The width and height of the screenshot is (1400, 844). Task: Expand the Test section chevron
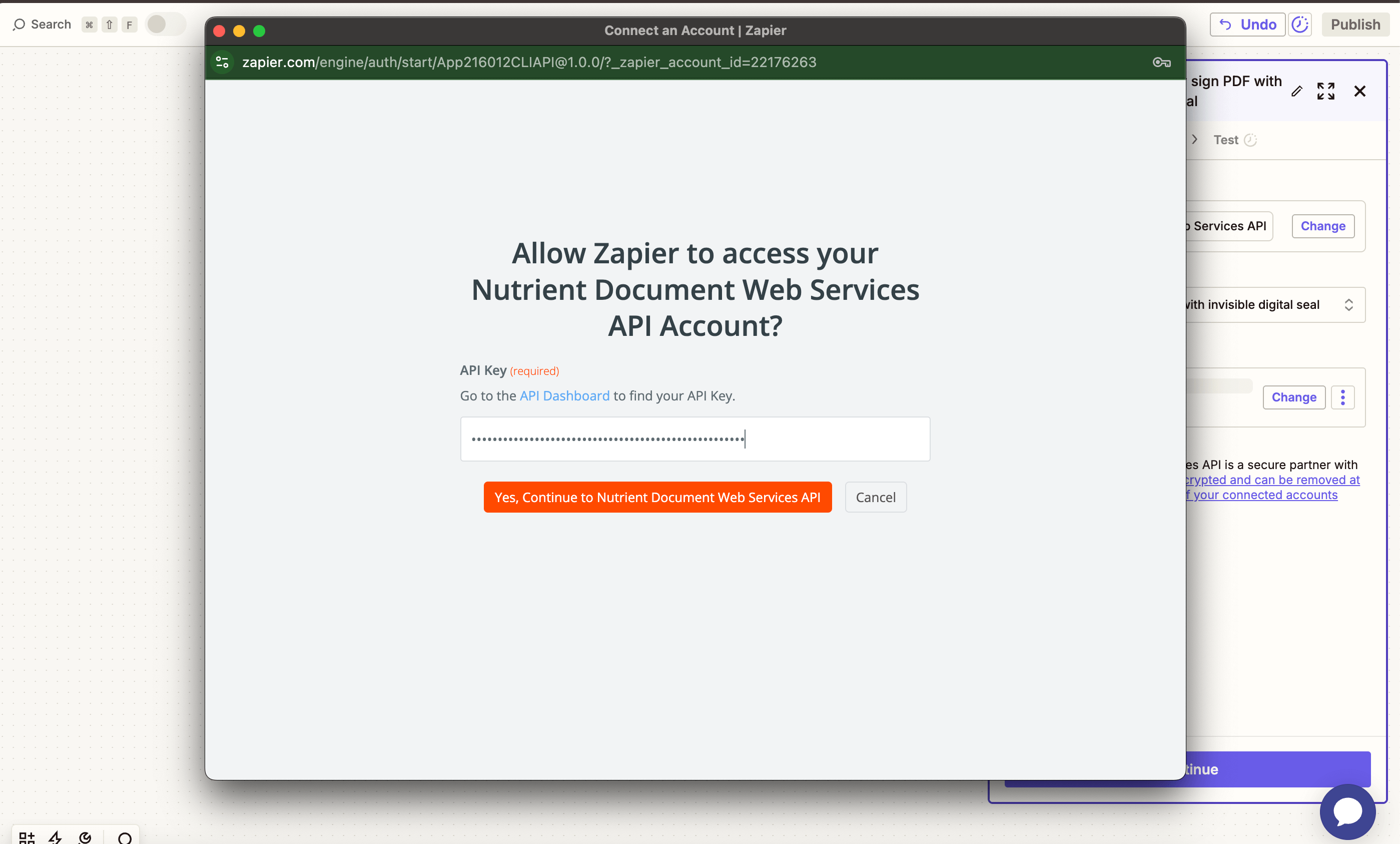tap(1194, 139)
